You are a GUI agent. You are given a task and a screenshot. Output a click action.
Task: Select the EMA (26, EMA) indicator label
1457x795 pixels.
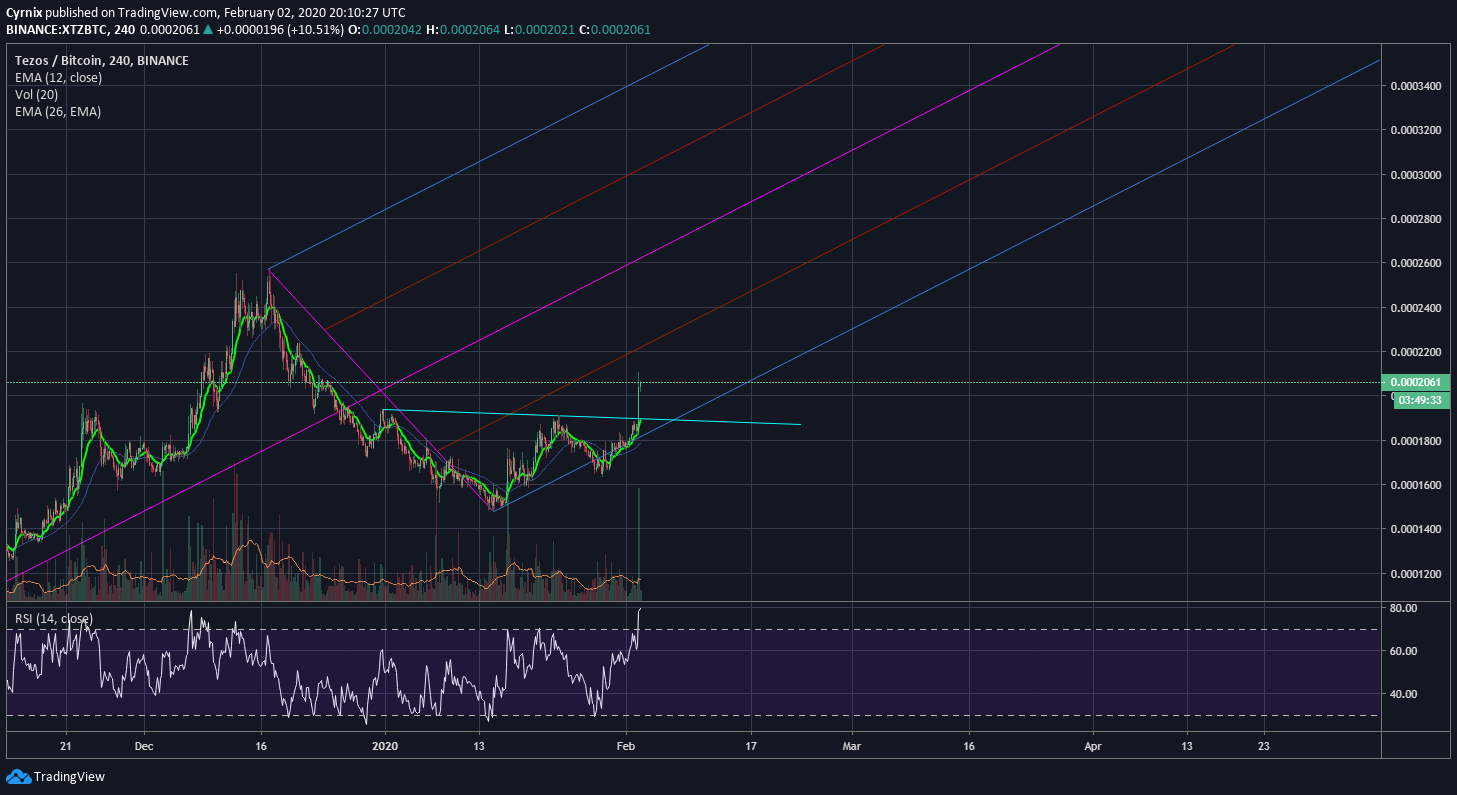pos(58,111)
